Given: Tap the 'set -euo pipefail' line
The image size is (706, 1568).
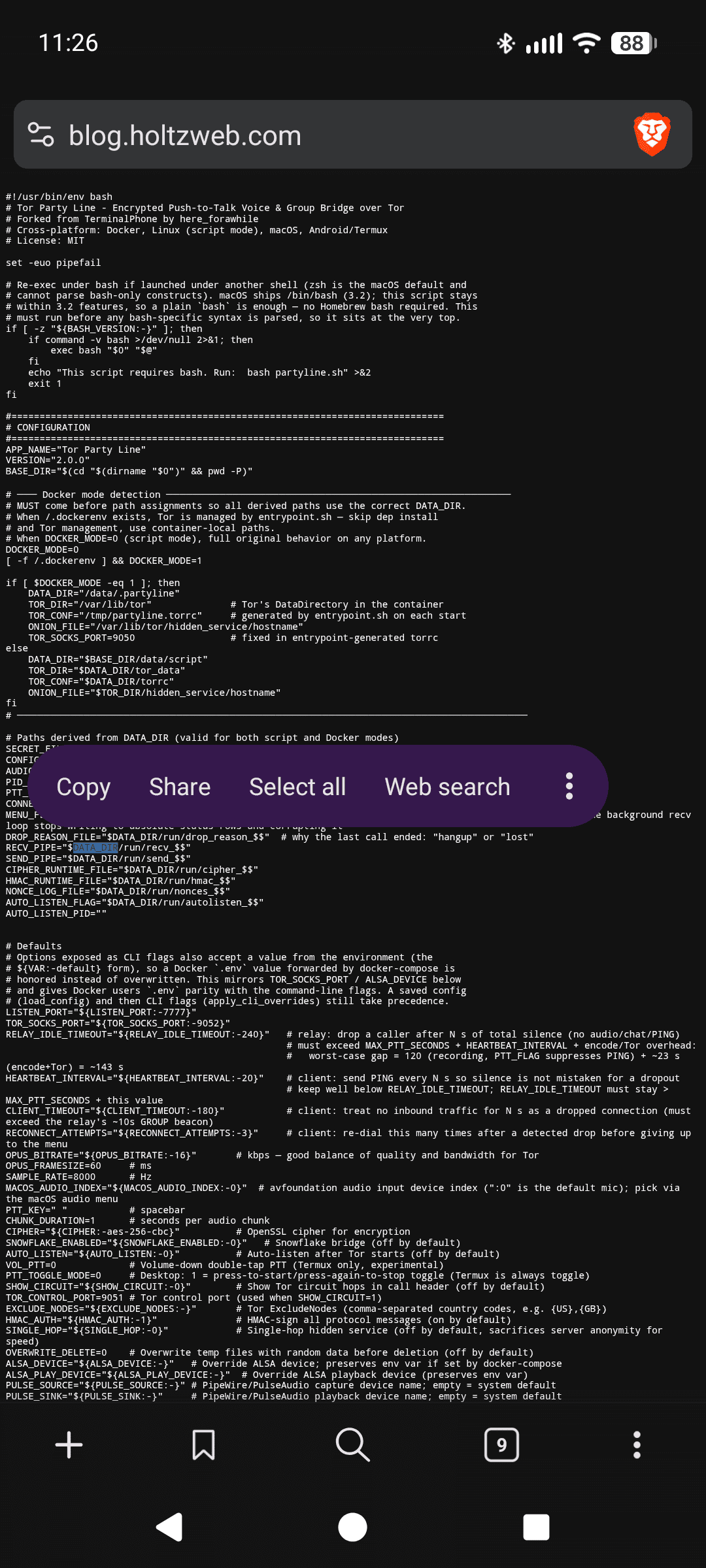Looking at the screenshot, I should coord(53,263).
